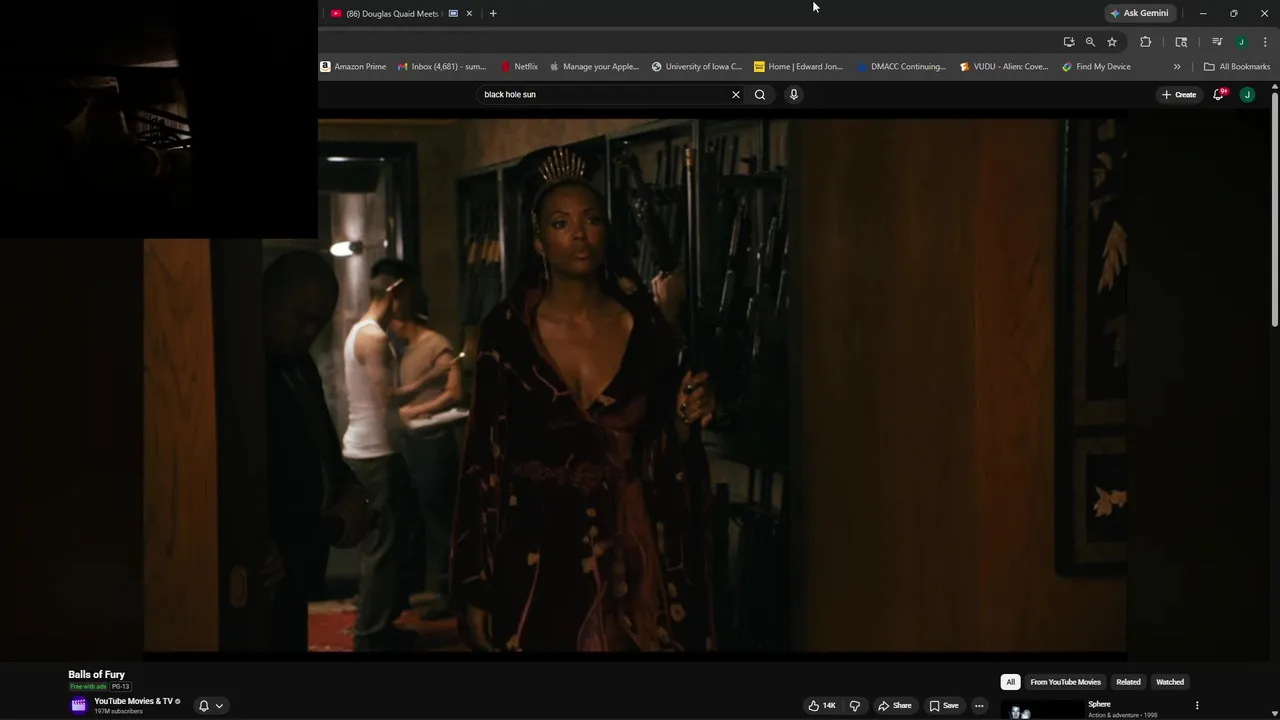Viewport: 1280px width, 720px height.
Task: Select the Related filter chip
Action: tap(1128, 682)
